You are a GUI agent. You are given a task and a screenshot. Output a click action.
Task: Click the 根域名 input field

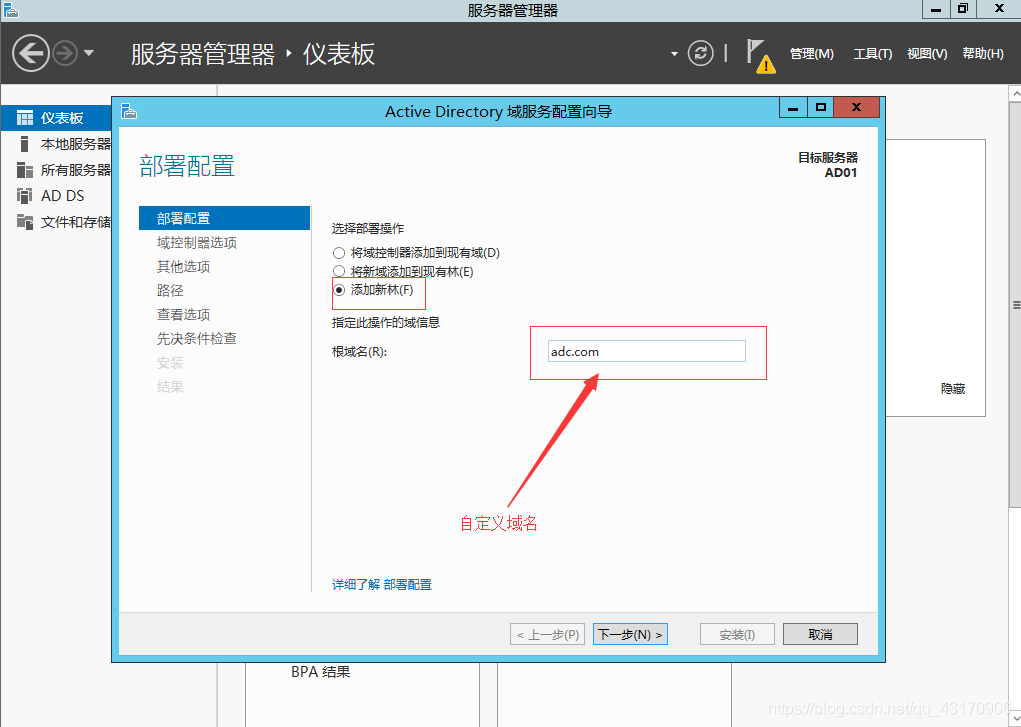646,351
